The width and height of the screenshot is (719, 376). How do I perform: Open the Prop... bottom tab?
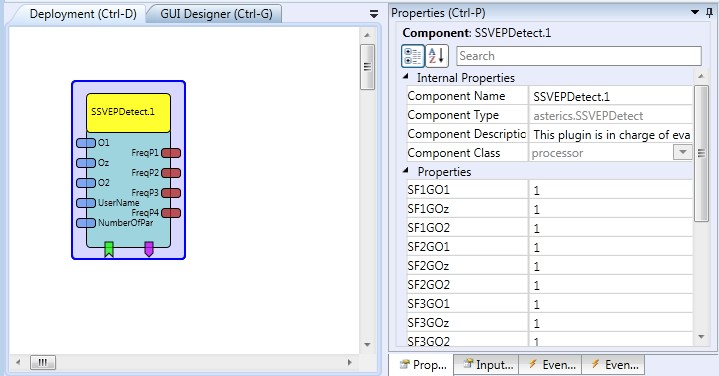tap(422, 365)
